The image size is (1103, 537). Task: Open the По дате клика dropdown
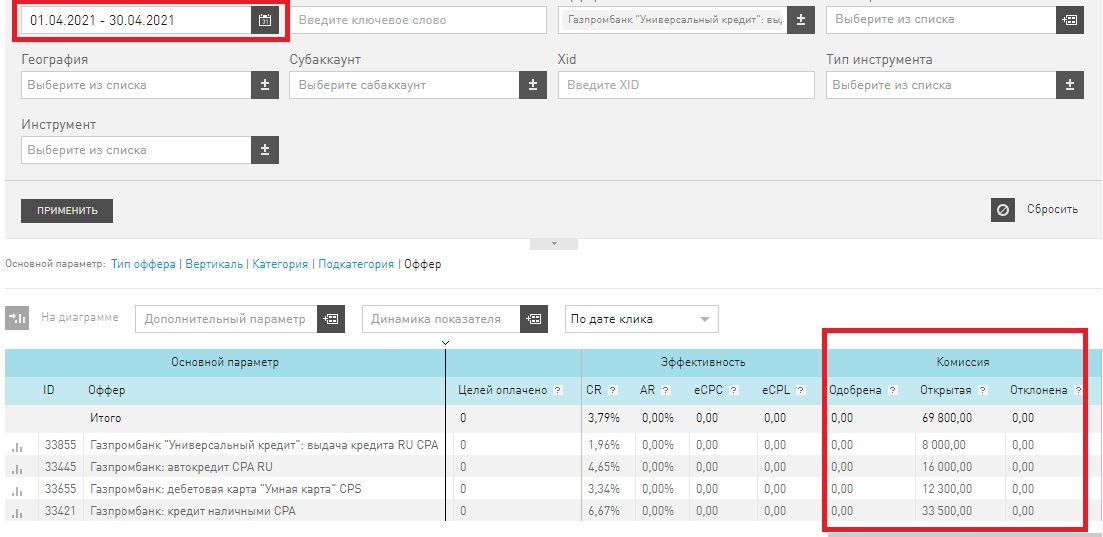pos(642,319)
